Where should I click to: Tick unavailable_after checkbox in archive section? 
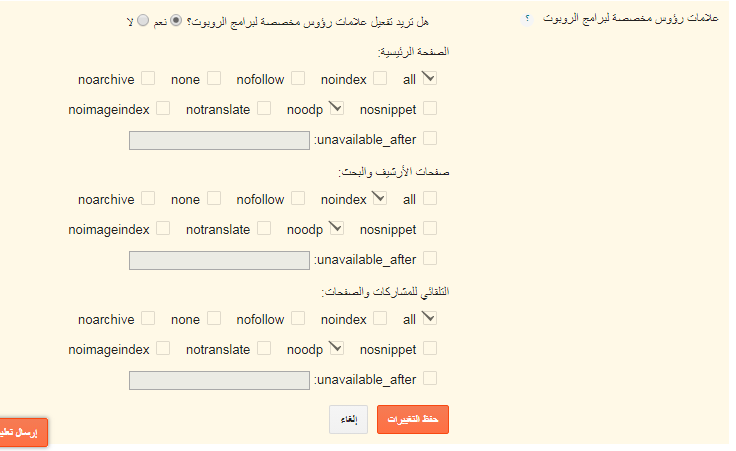[x=429, y=258]
